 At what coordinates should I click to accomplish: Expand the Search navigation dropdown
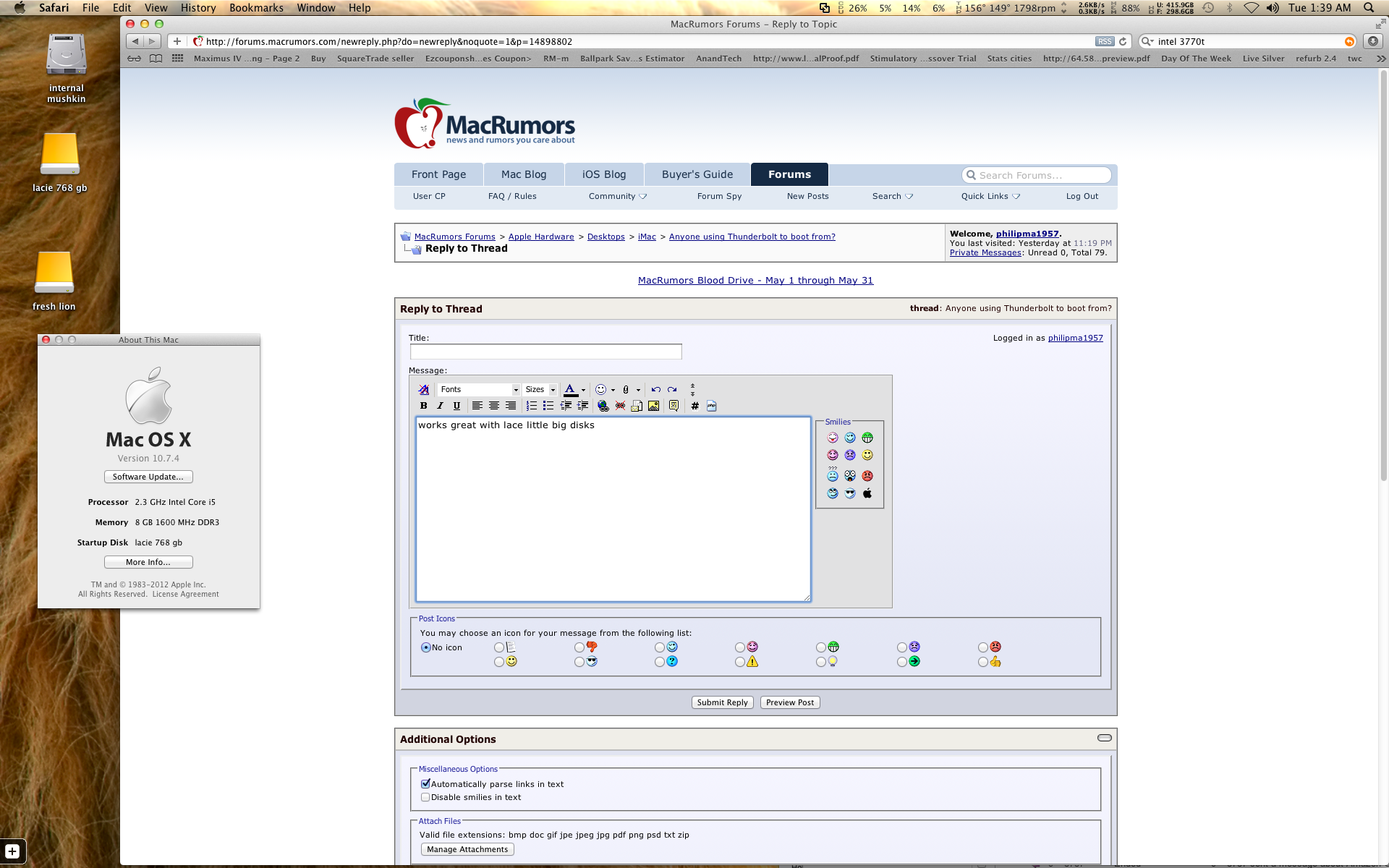coord(893,196)
